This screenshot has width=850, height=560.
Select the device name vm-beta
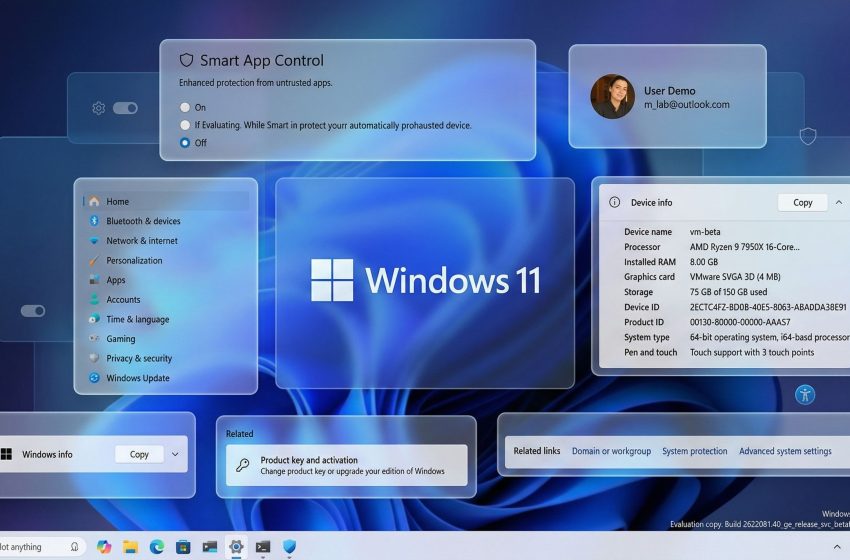click(705, 231)
